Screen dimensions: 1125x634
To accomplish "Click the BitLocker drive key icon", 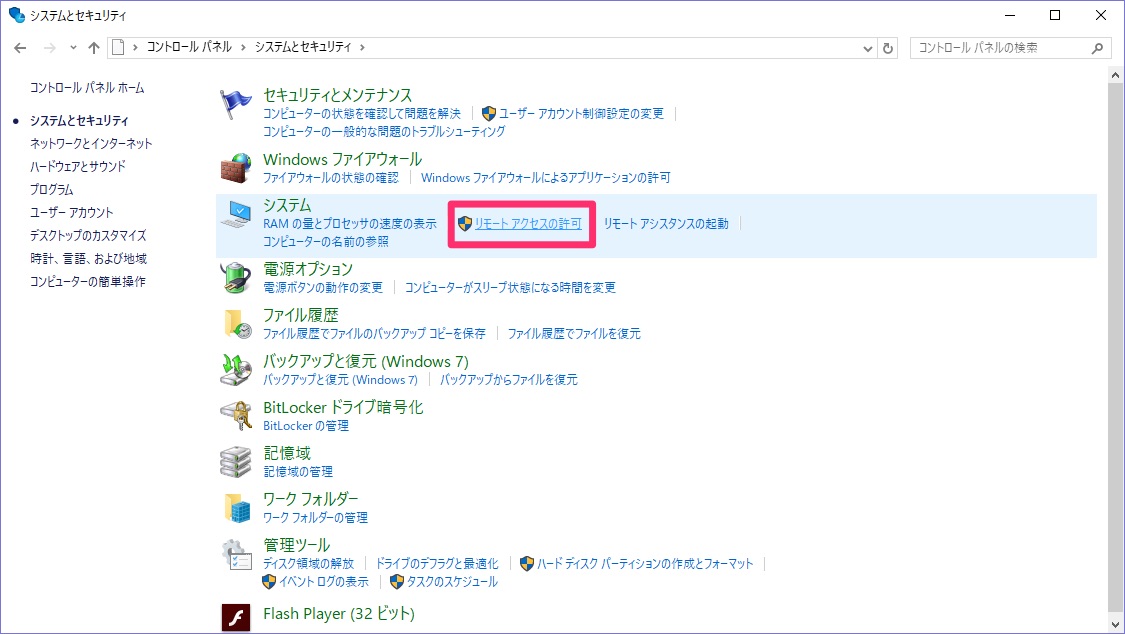I will [x=235, y=416].
